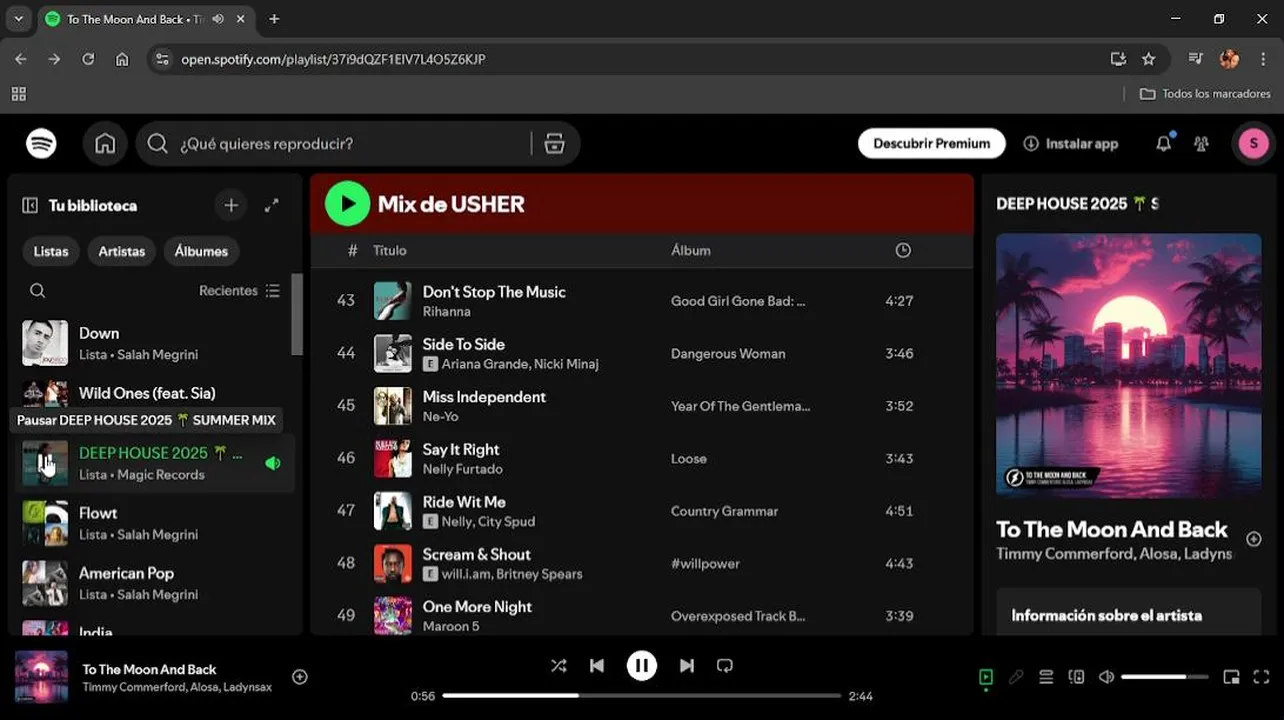Filter library by Artistas
1284x720 pixels.
pyautogui.click(x=122, y=251)
